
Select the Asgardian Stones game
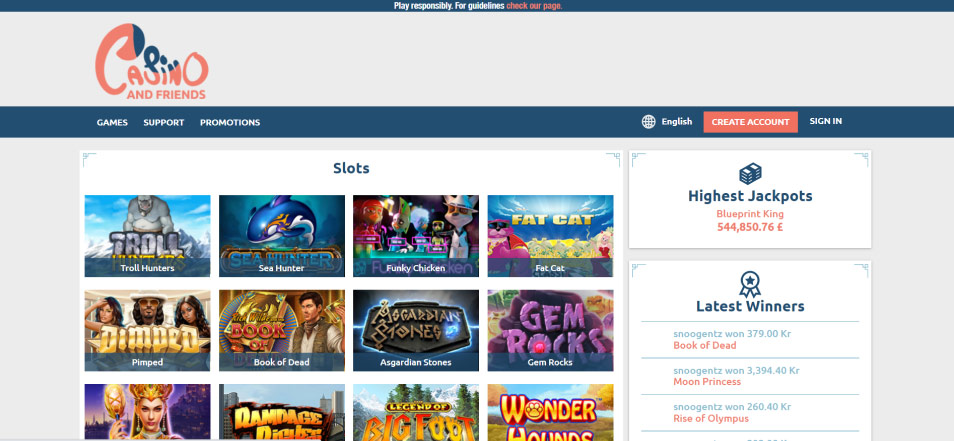pyautogui.click(x=416, y=330)
